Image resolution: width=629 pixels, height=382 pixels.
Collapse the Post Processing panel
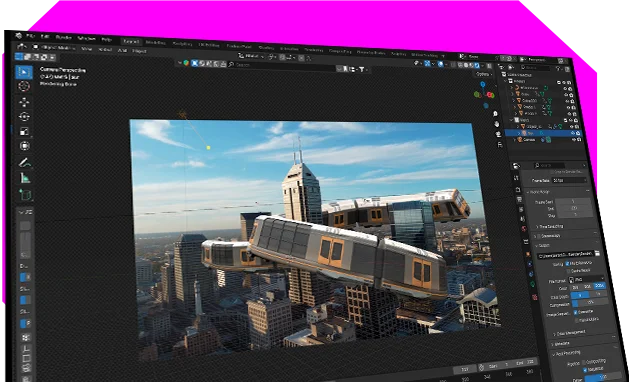pos(567,353)
